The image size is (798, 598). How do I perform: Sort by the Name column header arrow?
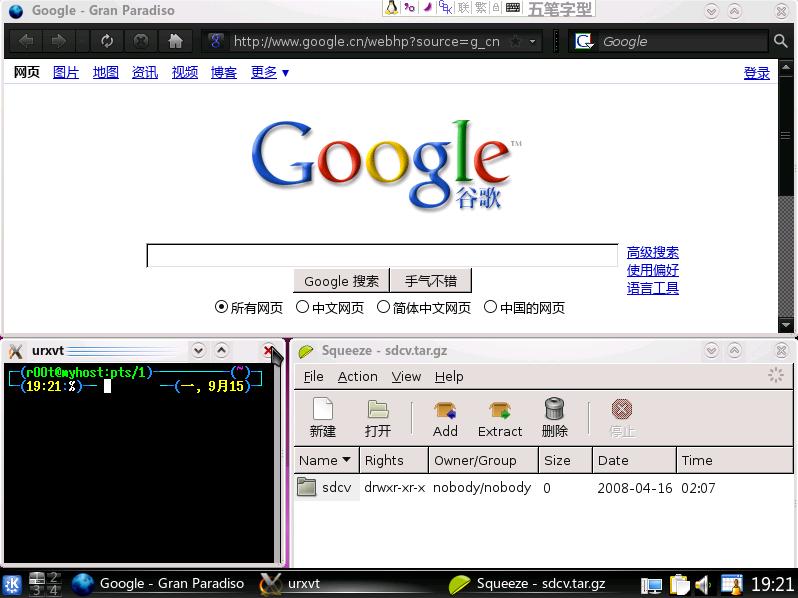pyautogui.click(x=347, y=460)
